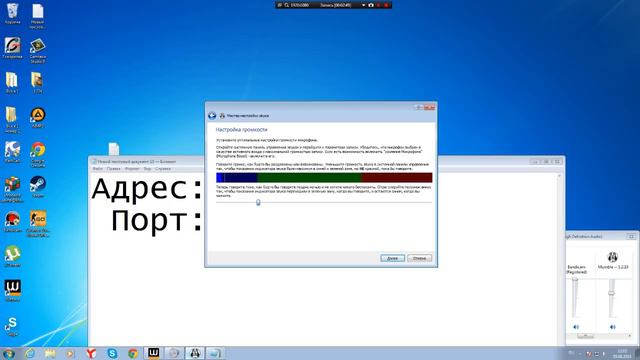This screenshot has width=640, height=360.
Task: Click the Windows Start button
Action: tap(8, 353)
